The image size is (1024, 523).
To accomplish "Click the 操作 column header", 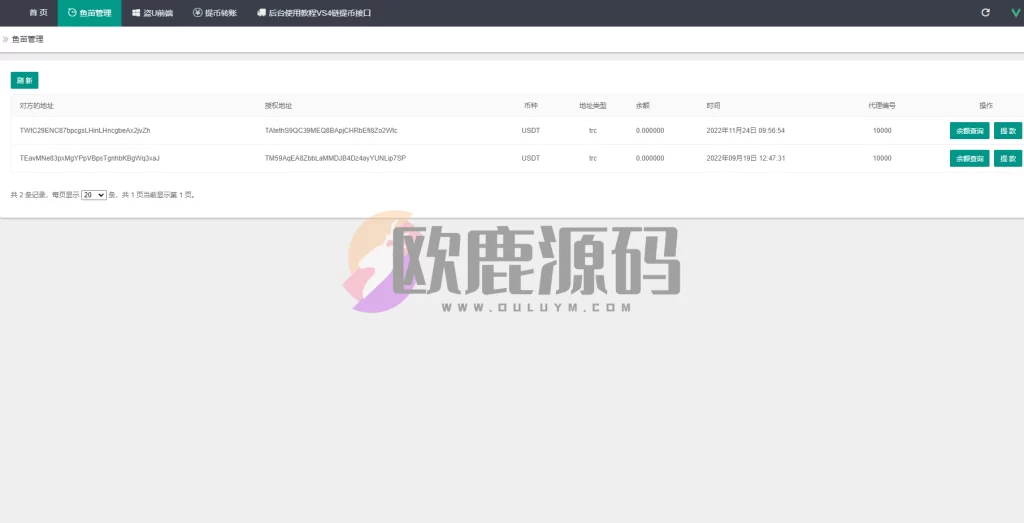I will (985, 106).
